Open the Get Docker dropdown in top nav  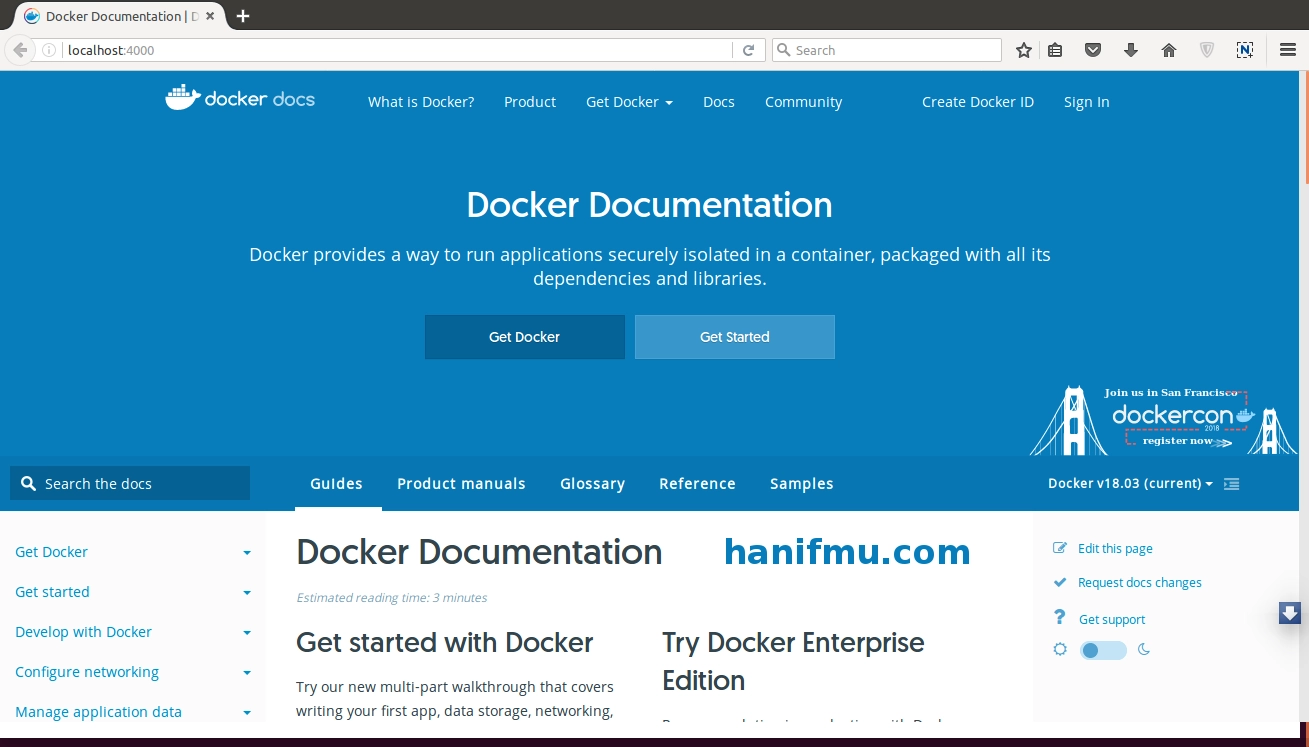point(629,102)
